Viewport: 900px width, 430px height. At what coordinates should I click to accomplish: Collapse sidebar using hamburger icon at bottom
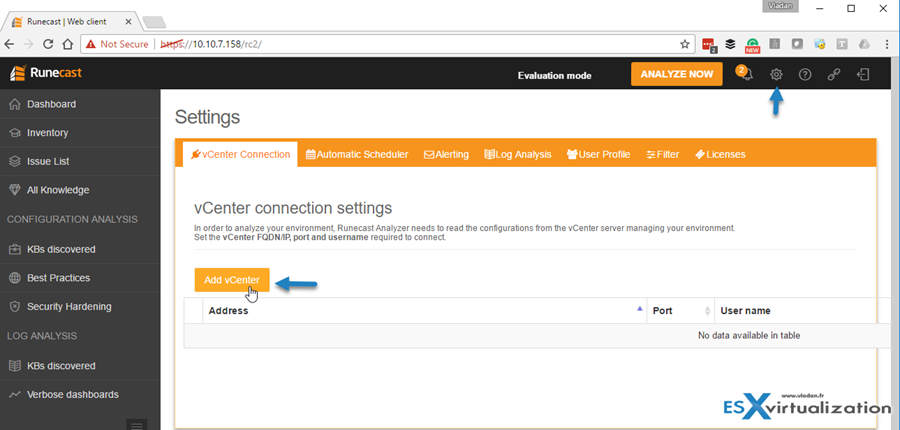137,425
